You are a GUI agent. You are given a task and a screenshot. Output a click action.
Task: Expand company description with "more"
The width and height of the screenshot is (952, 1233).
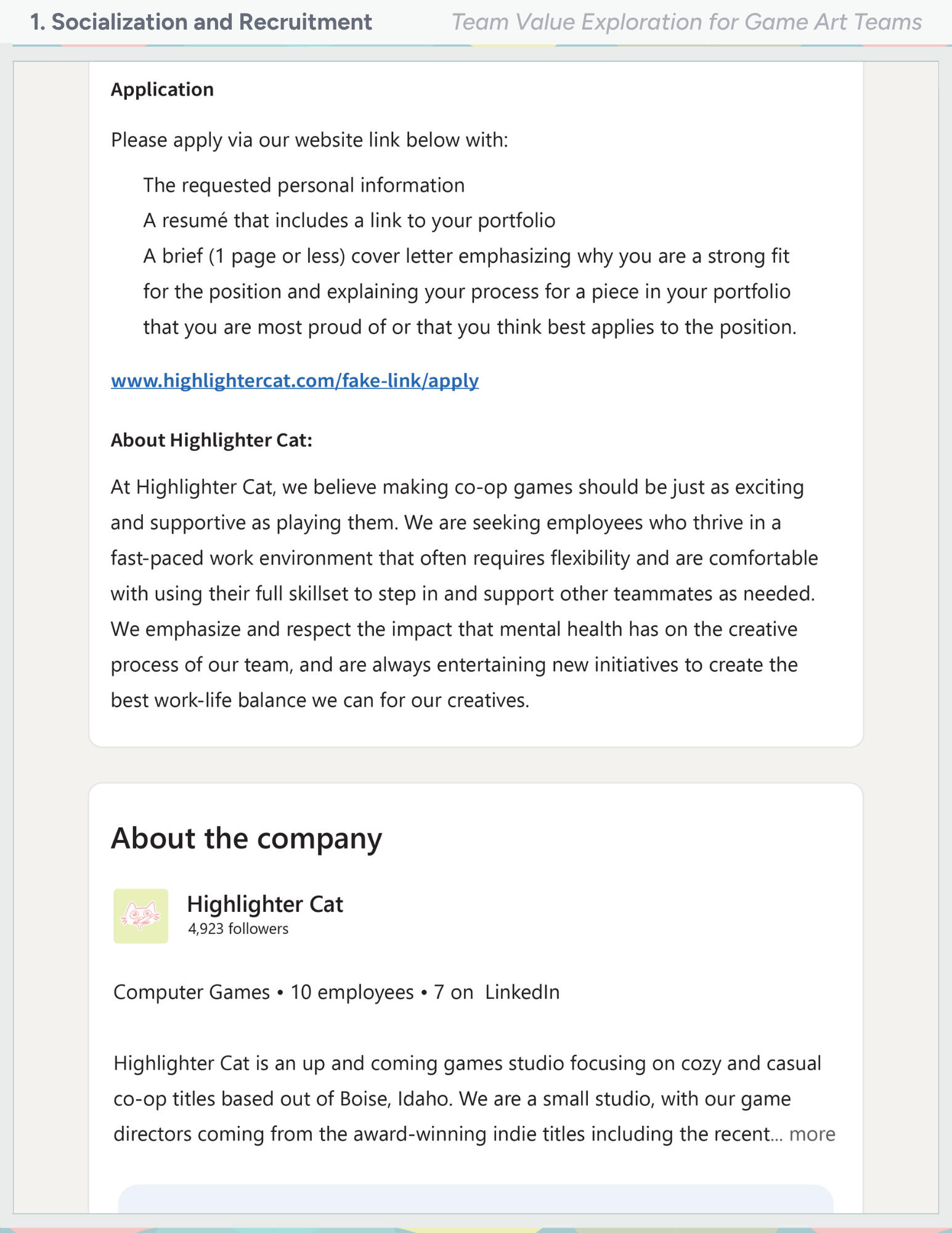tap(812, 1134)
